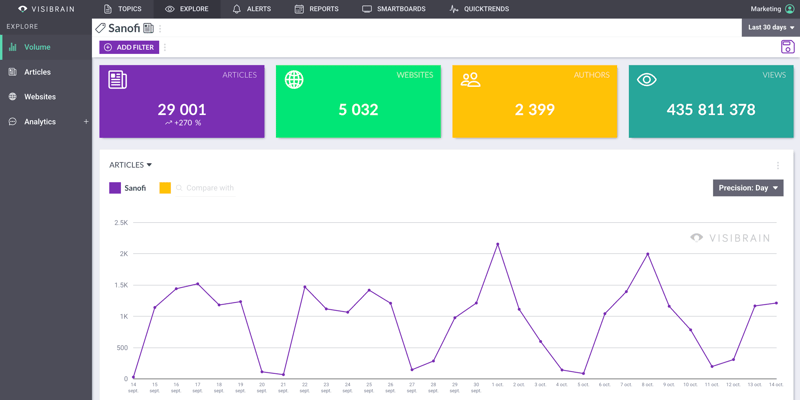Go to Smartboards
800x400 pixels.
393,9
